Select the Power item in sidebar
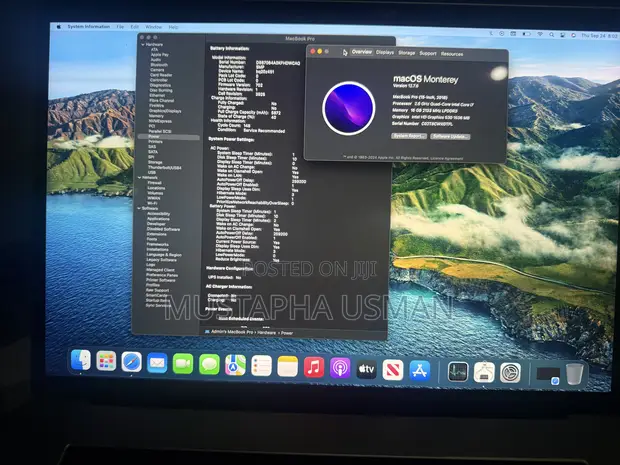The height and width of the screenshot is (465, 620). click(x=169, y=137)
